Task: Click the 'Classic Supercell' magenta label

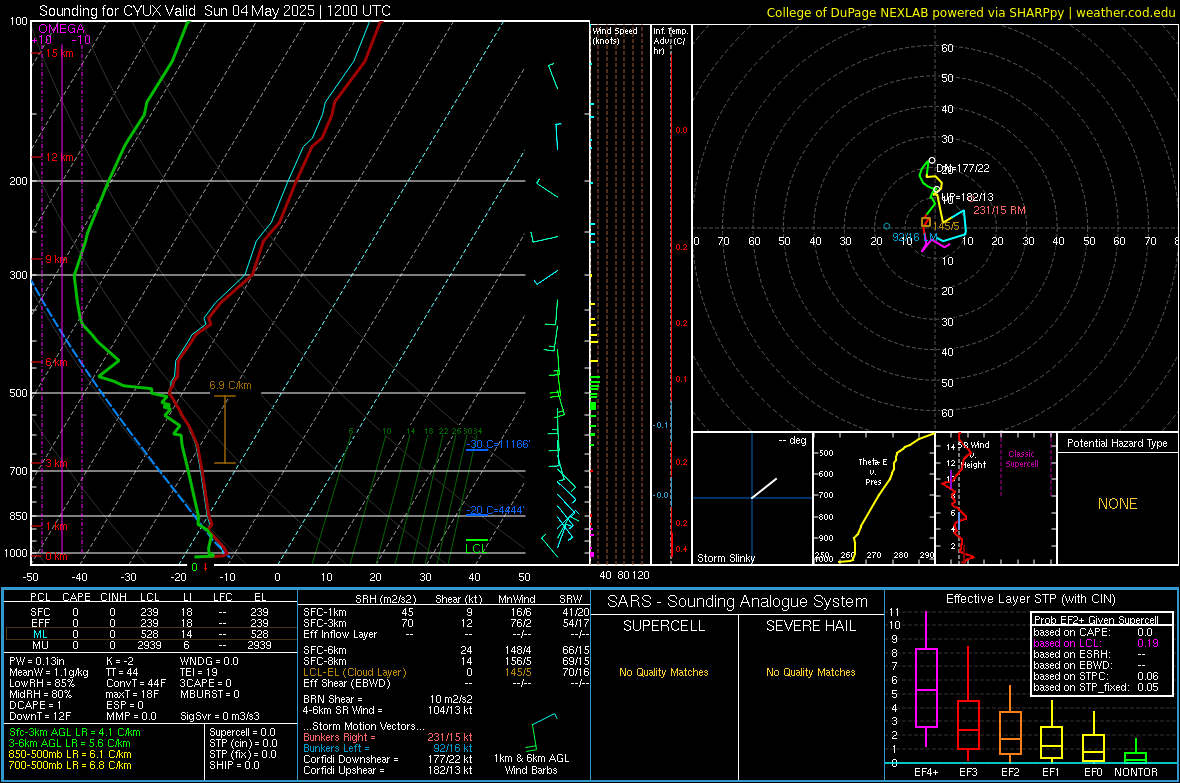Action: click(1021, 459)
